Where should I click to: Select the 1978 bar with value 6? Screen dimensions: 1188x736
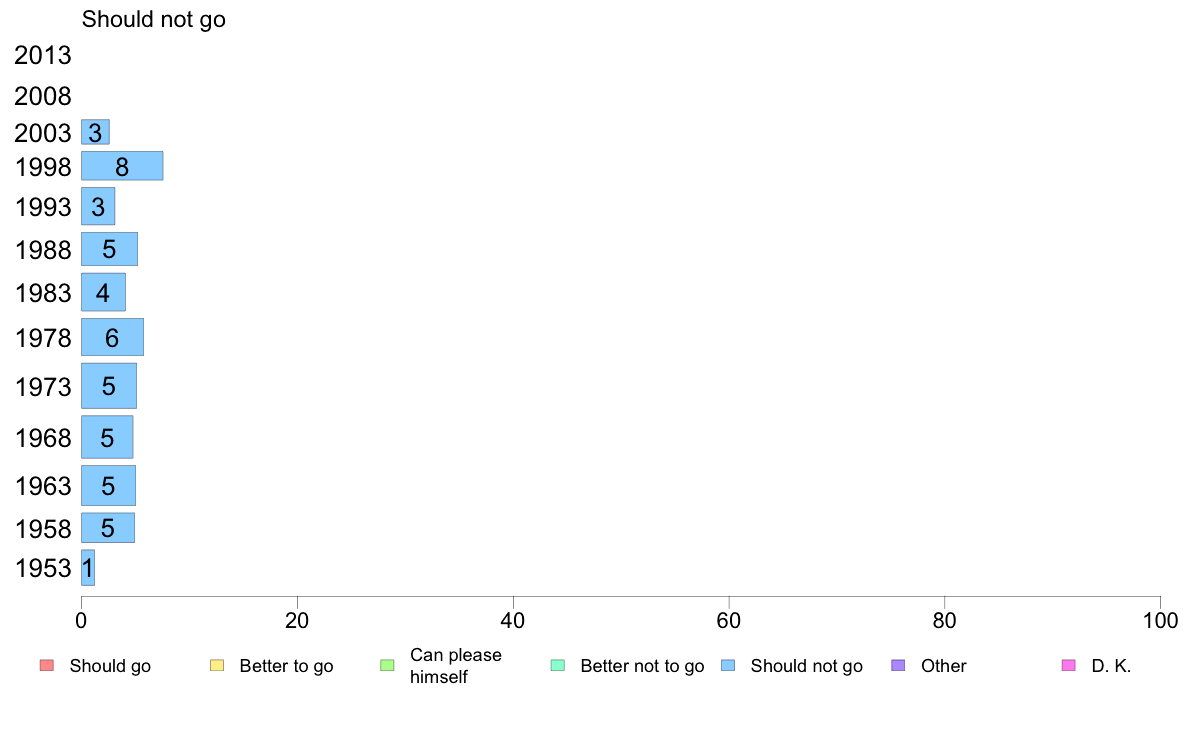[112, 337]
